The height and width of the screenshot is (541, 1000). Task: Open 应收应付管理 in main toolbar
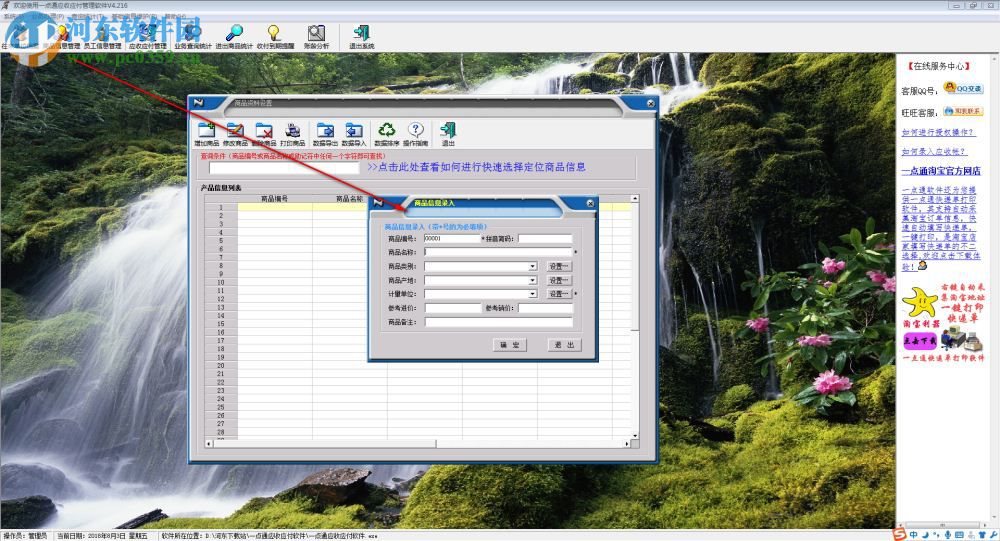coord(147,37)
